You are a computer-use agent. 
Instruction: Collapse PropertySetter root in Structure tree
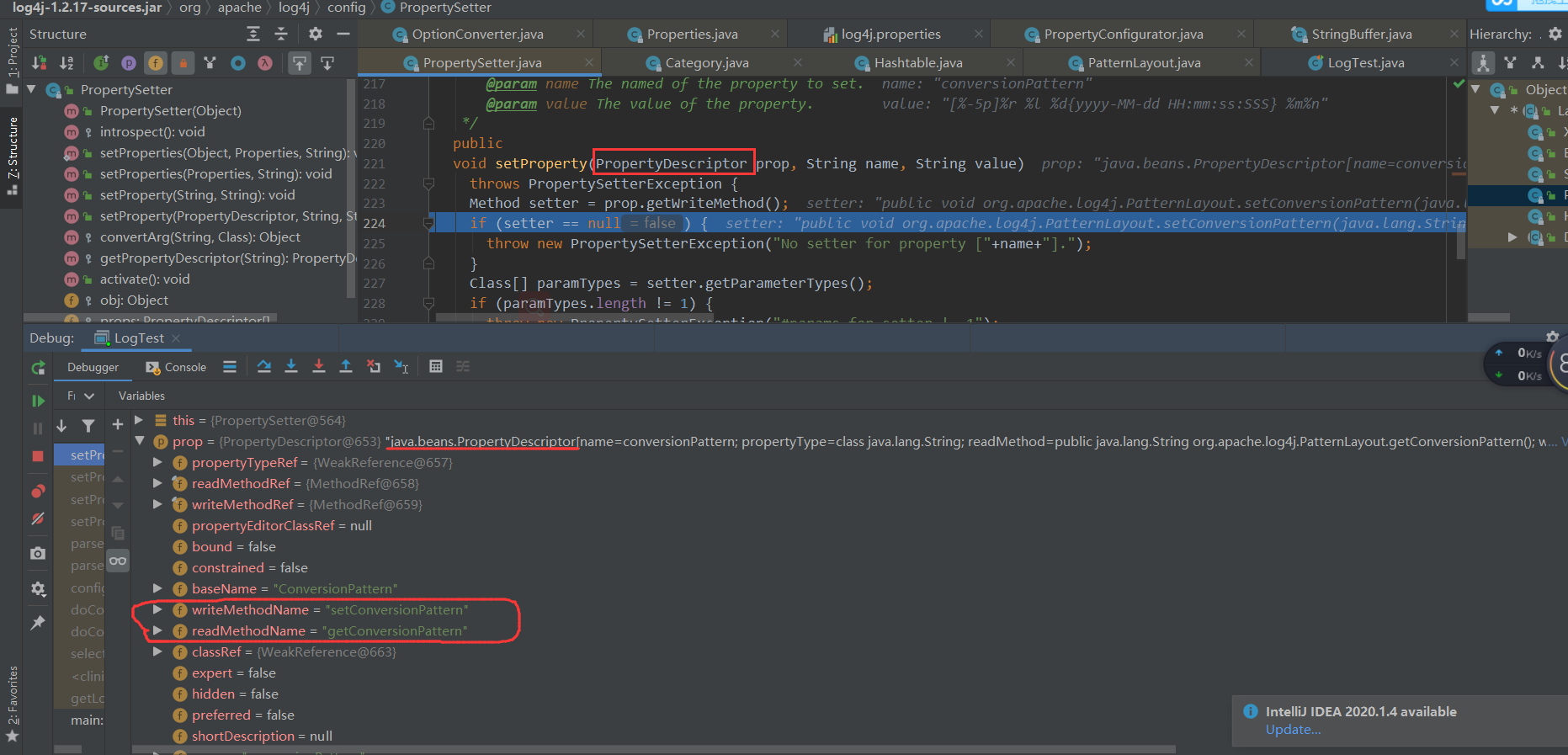(31, 89)
